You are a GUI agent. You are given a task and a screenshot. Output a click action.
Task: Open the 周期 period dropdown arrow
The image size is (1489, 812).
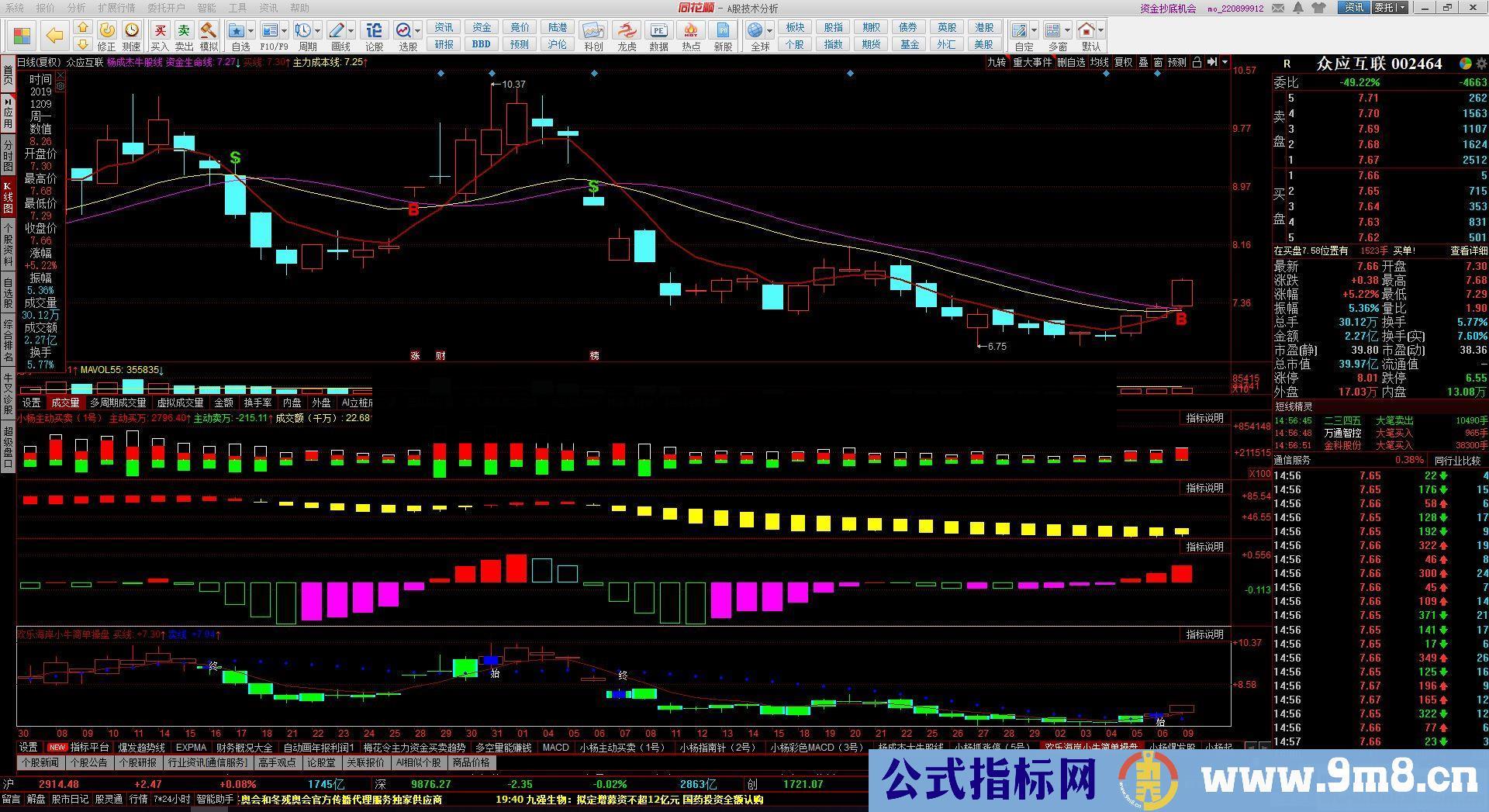coord(319,31)
